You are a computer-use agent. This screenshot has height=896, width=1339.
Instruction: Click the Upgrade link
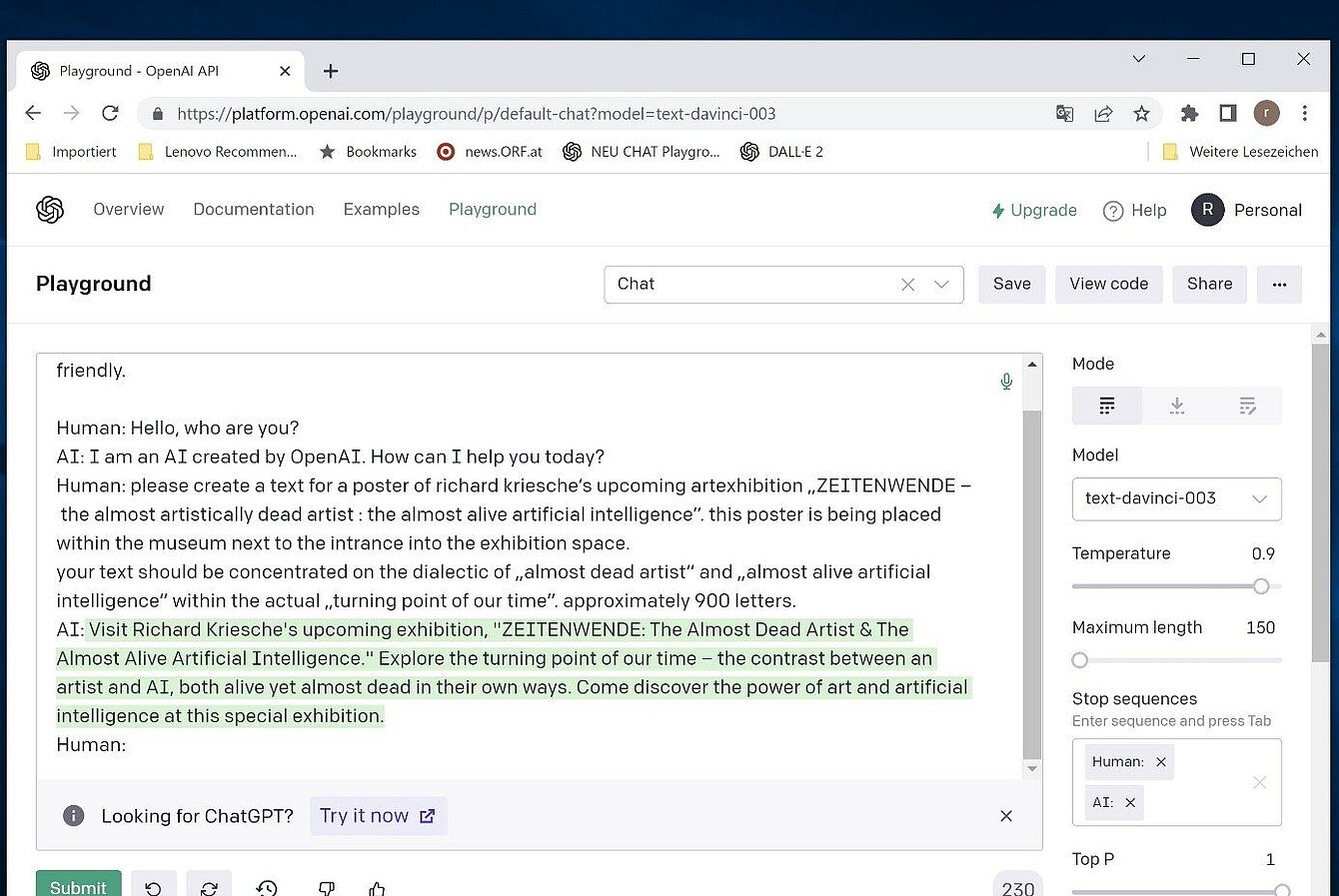(x=1034, y=211)
